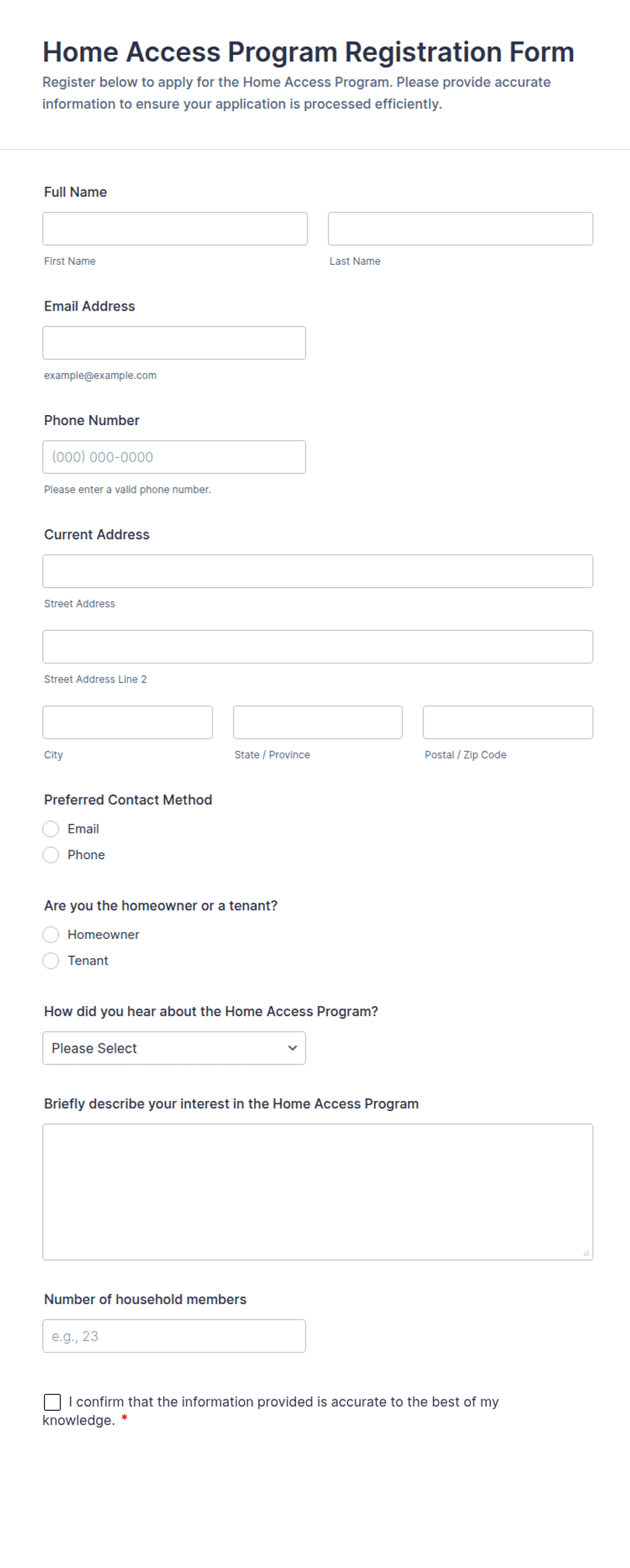Select Email as preferred contact method
This screenshot has width=630, height=1568.
(51, 829)
